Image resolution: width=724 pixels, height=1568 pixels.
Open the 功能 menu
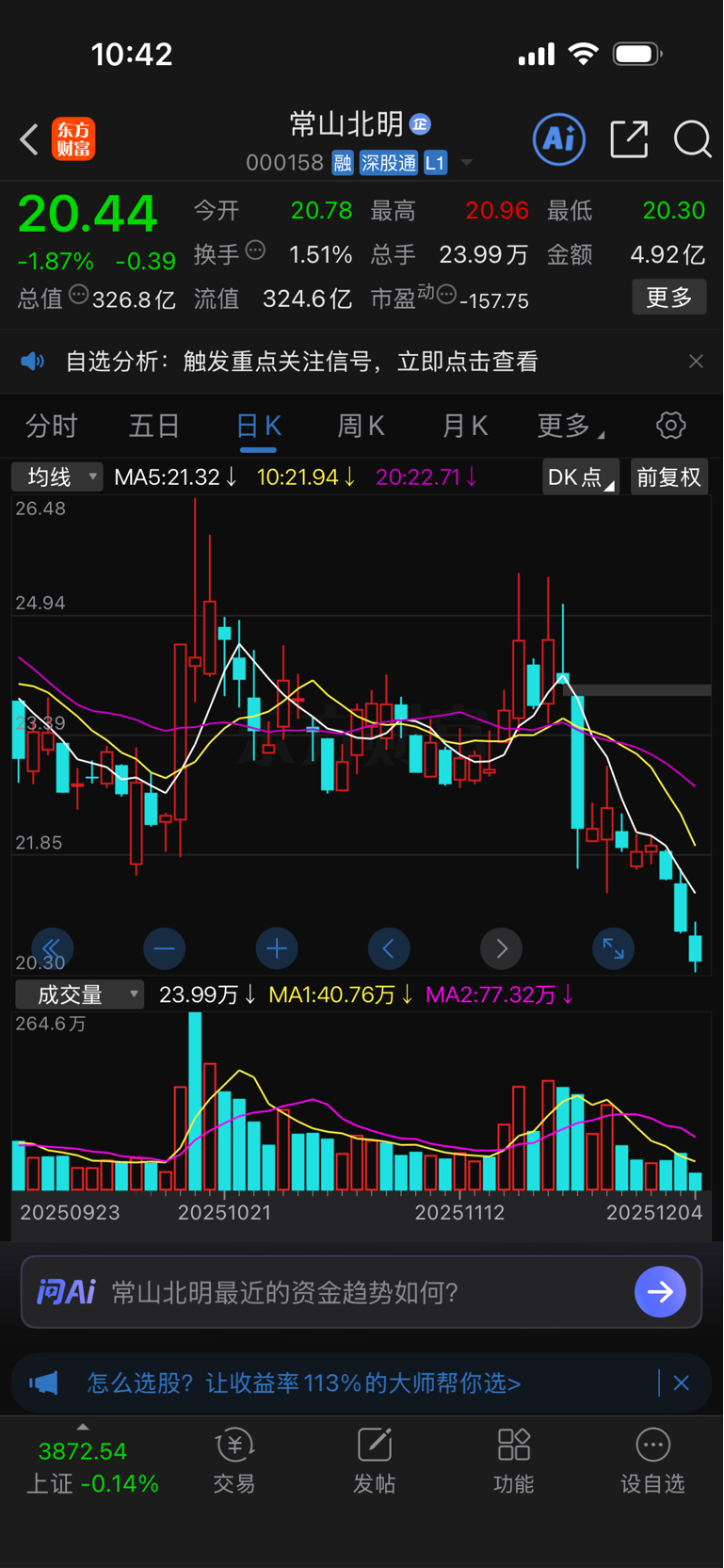point(514,1462)
